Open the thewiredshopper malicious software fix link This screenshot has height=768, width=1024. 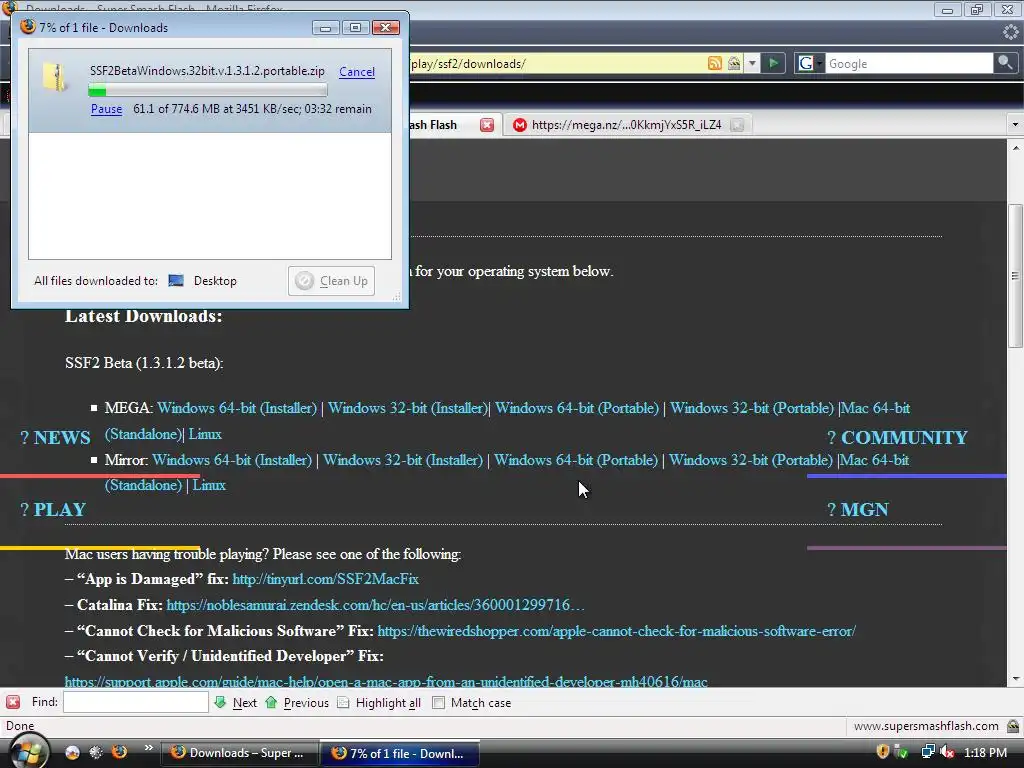point(616,632)
